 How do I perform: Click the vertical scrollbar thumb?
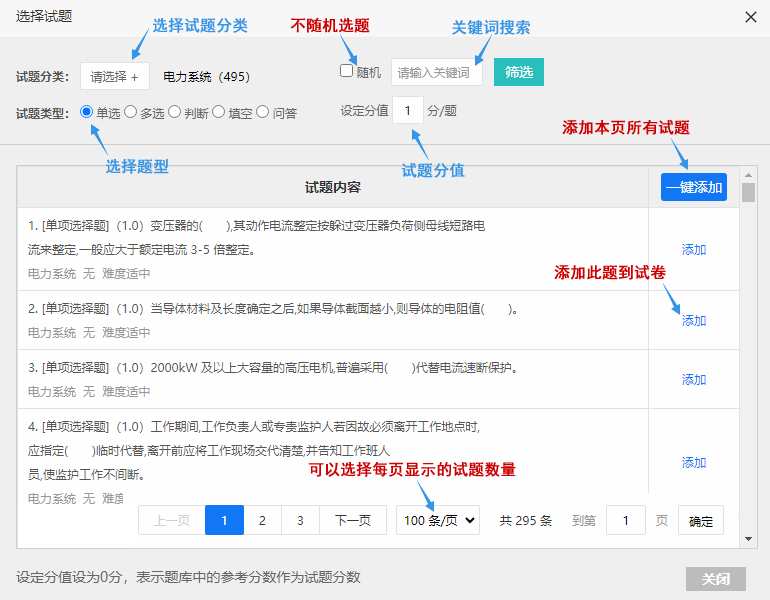tap(748, 192)
